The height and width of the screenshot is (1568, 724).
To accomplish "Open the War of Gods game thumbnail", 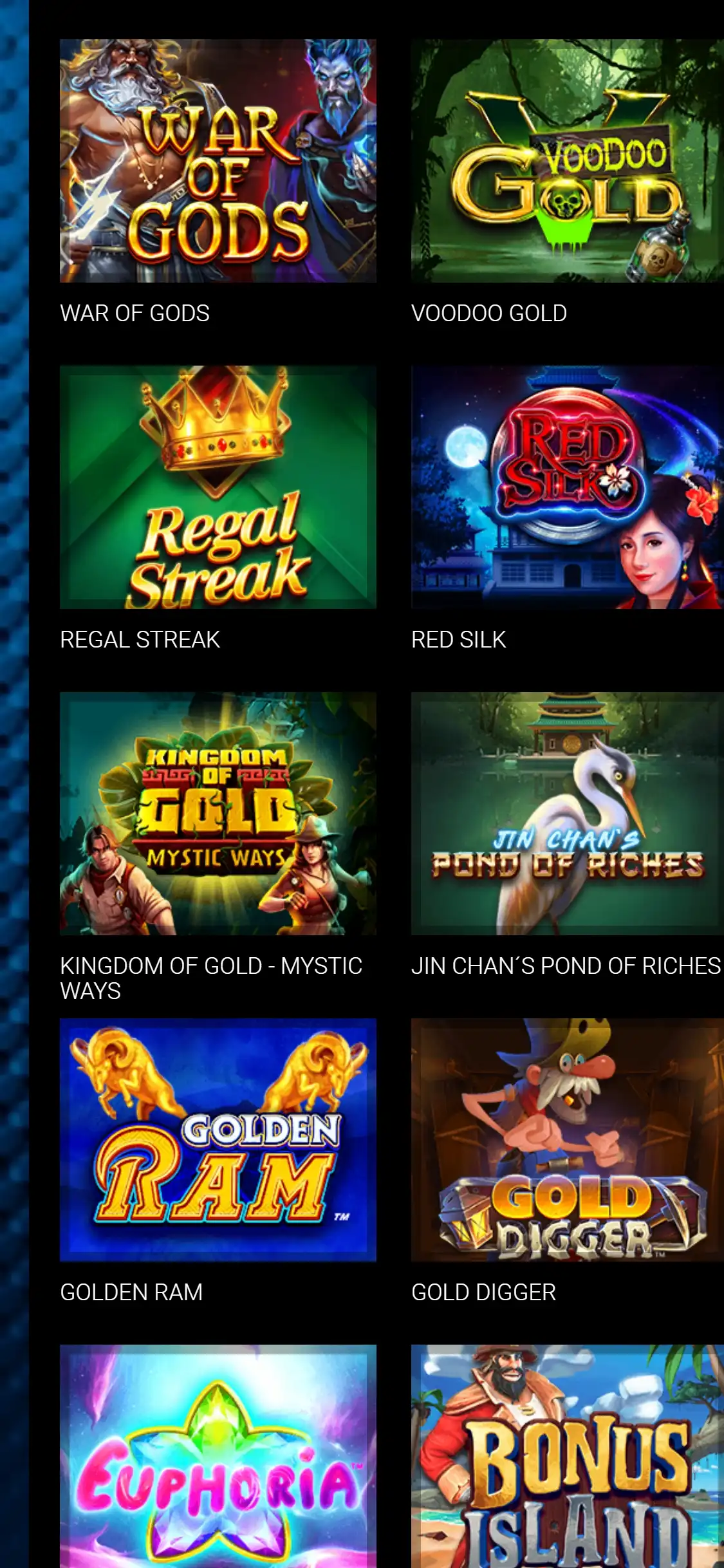I will click(218, 161).
